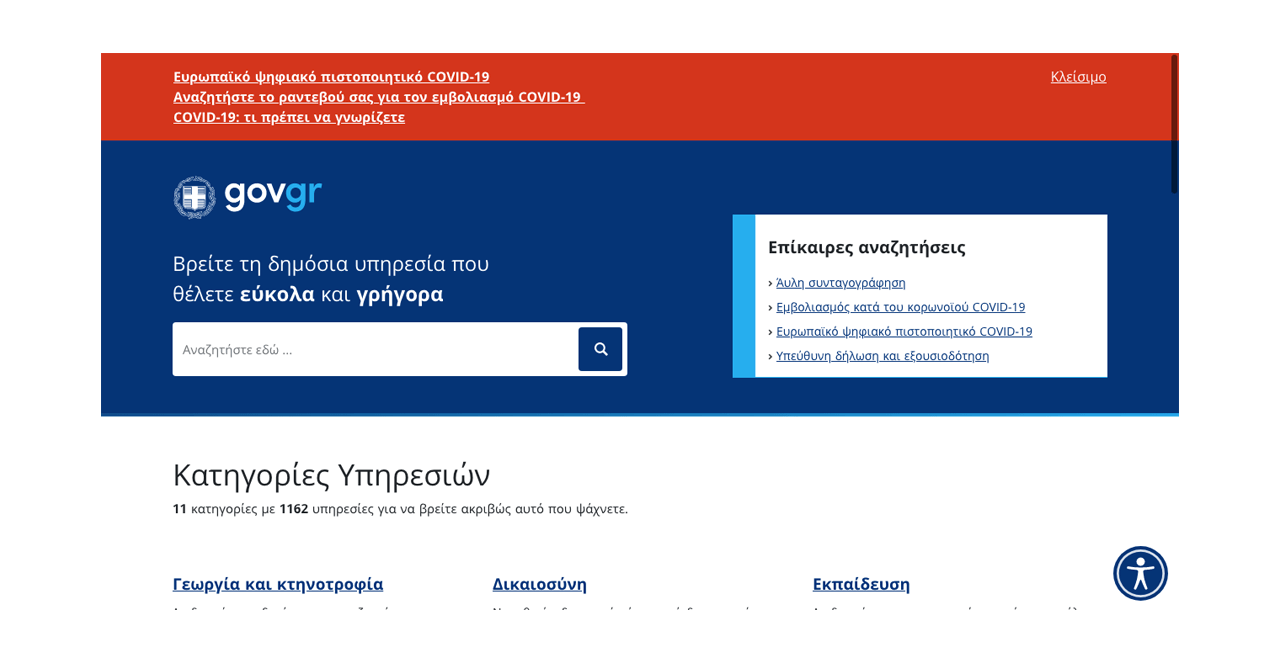1280x662 pixels.
Task: Open 'Ευρωπαϊκό ψηφιακό πιστοποιητικό COVID-19' banner link
Action: pyautogui.click(x=331, y=77)
